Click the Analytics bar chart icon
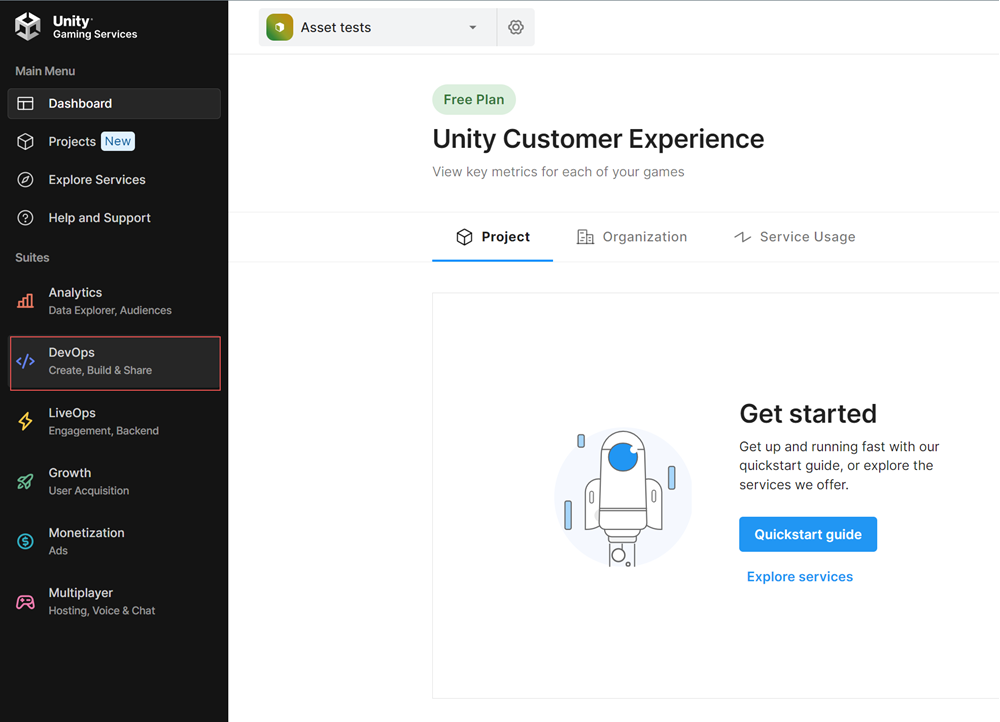 click(x=26, y=301)
